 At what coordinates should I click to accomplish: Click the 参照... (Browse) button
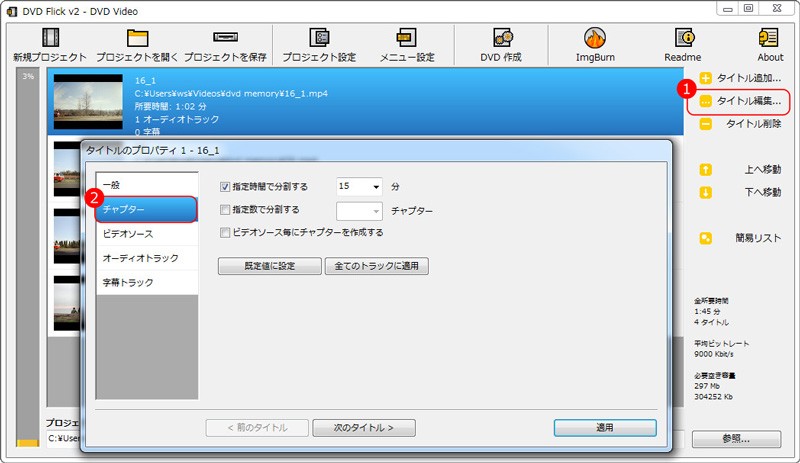point(736,439)
